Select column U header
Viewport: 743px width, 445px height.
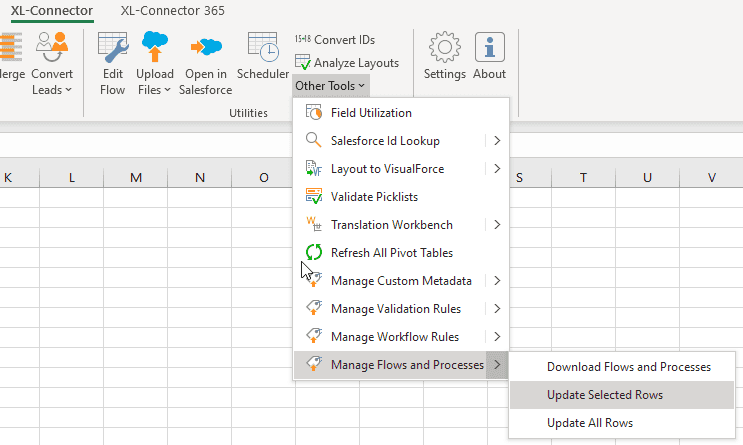[x=647, y=178]
